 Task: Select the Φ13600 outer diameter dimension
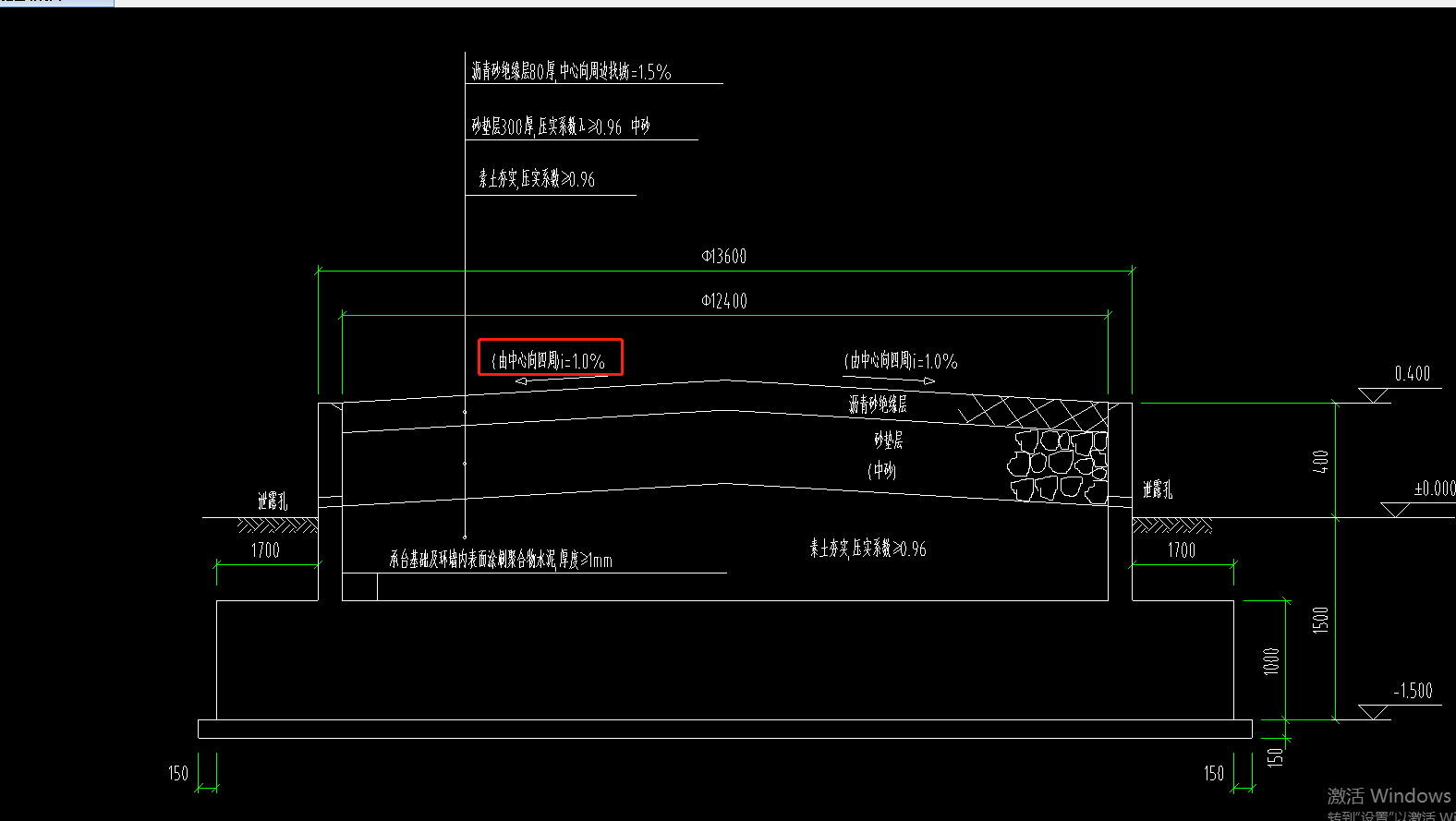pos(723,257)
